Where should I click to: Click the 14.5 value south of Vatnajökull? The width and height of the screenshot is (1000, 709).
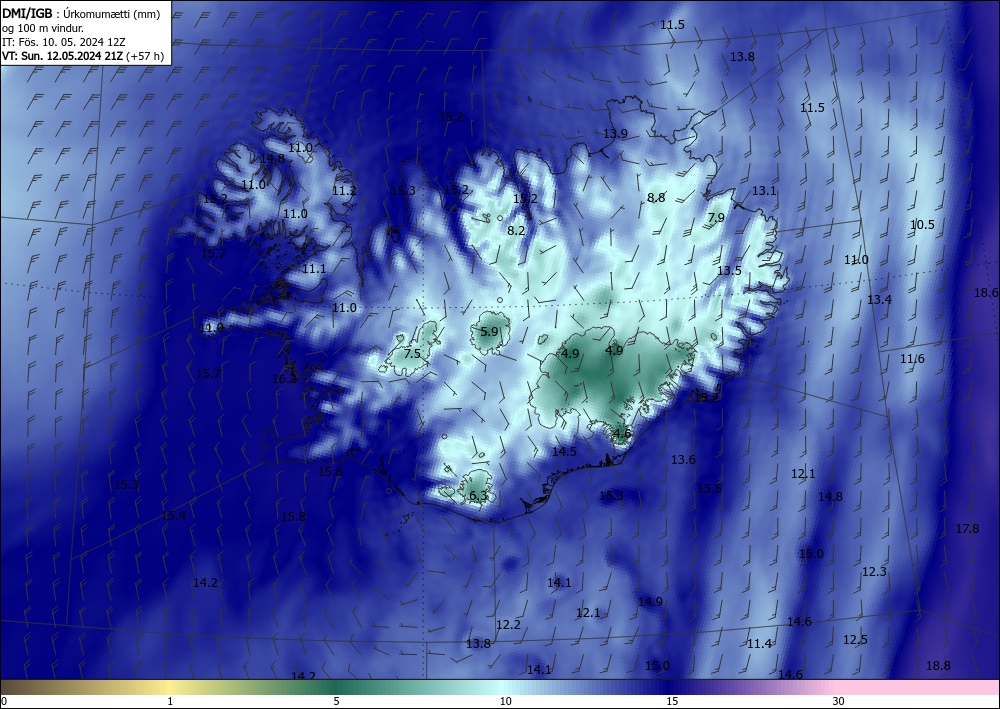(564, 451)
